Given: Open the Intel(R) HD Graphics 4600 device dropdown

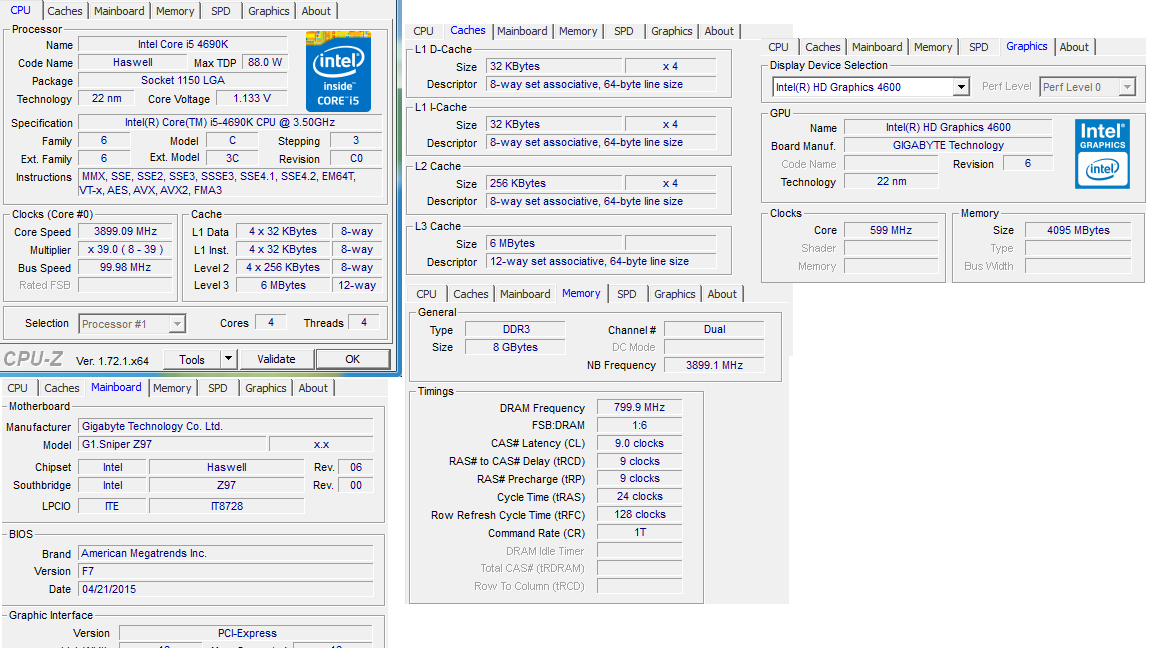Looking at the screenshot, I should point(961,87).
